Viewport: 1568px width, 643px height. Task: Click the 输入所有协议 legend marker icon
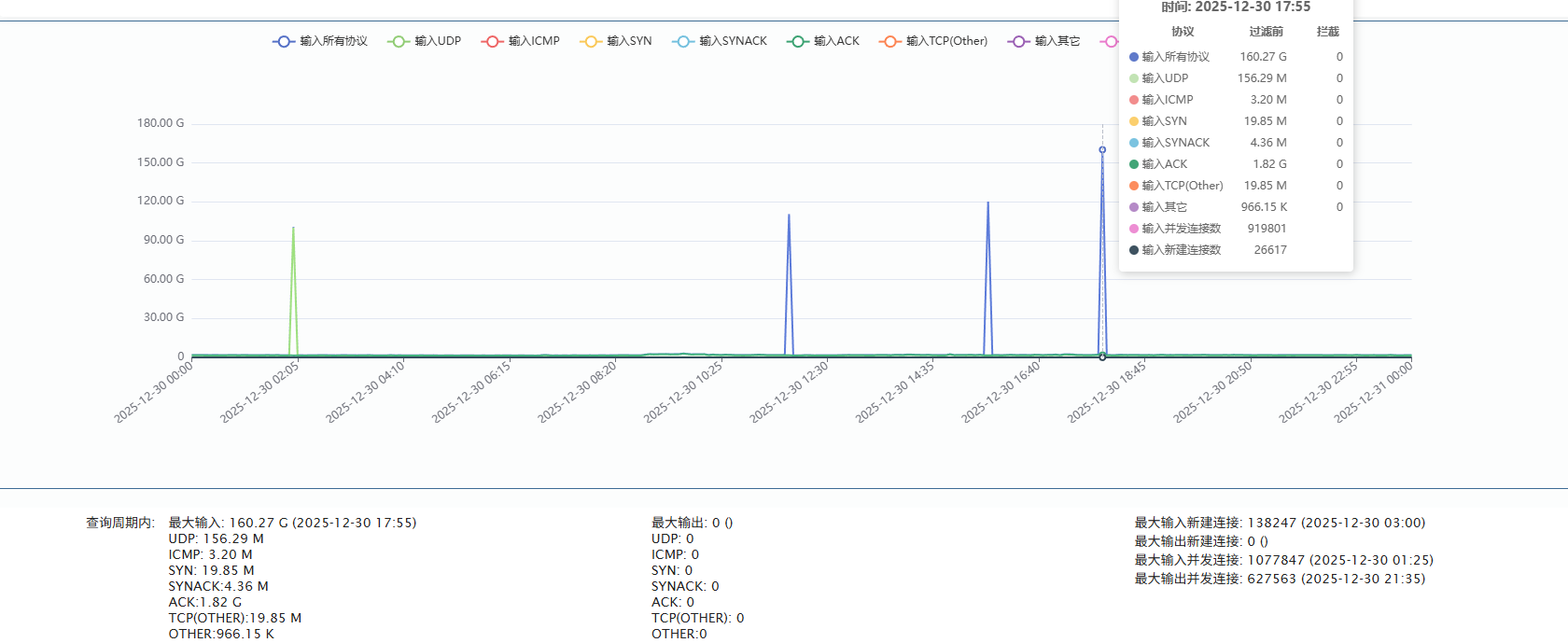point(284,41)
